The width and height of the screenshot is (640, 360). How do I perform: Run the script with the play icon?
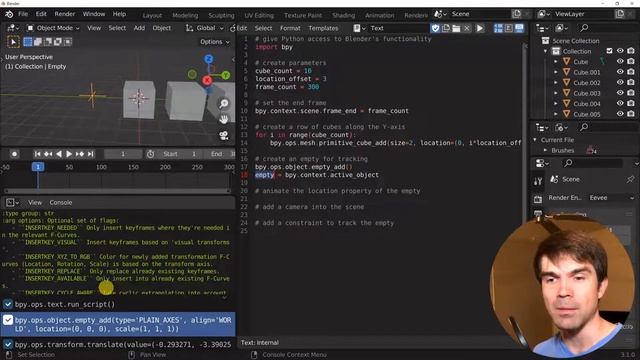pos(480,28)
